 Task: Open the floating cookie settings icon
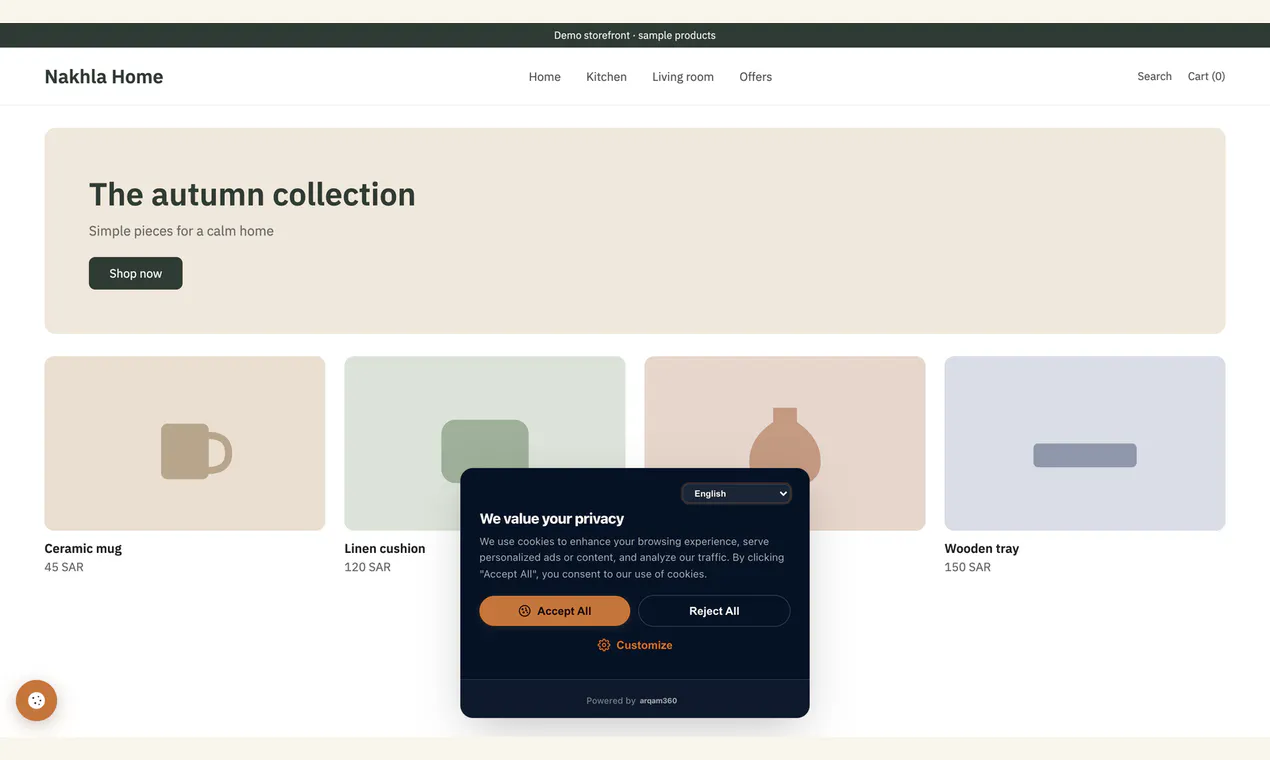(36, 700)
